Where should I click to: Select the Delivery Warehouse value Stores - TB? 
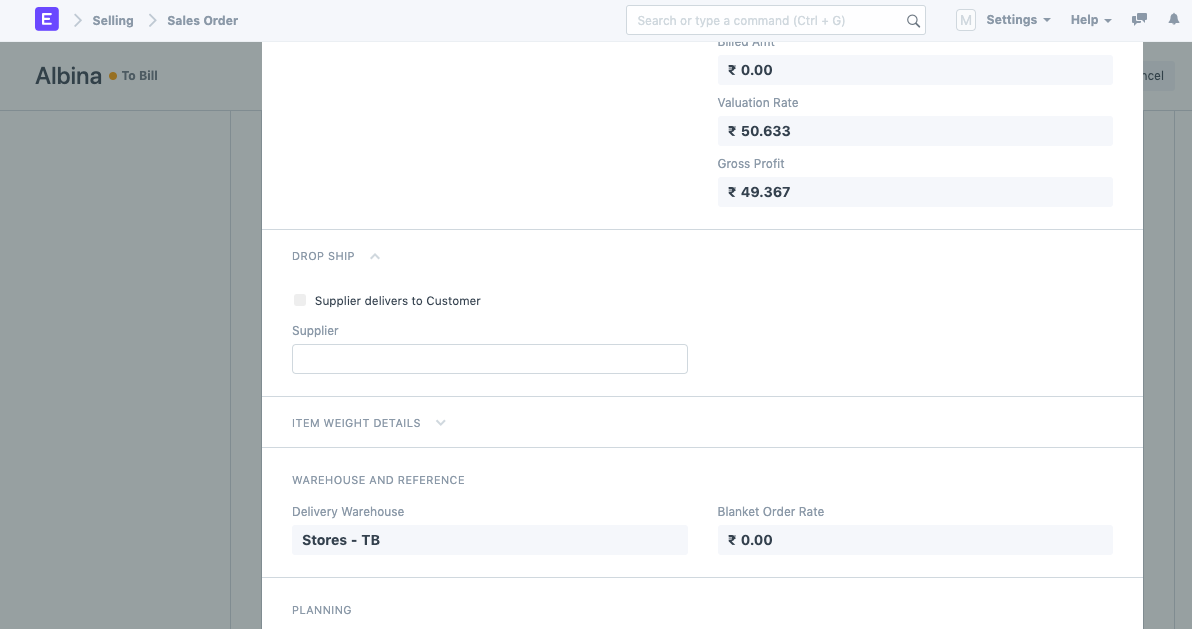490,540
